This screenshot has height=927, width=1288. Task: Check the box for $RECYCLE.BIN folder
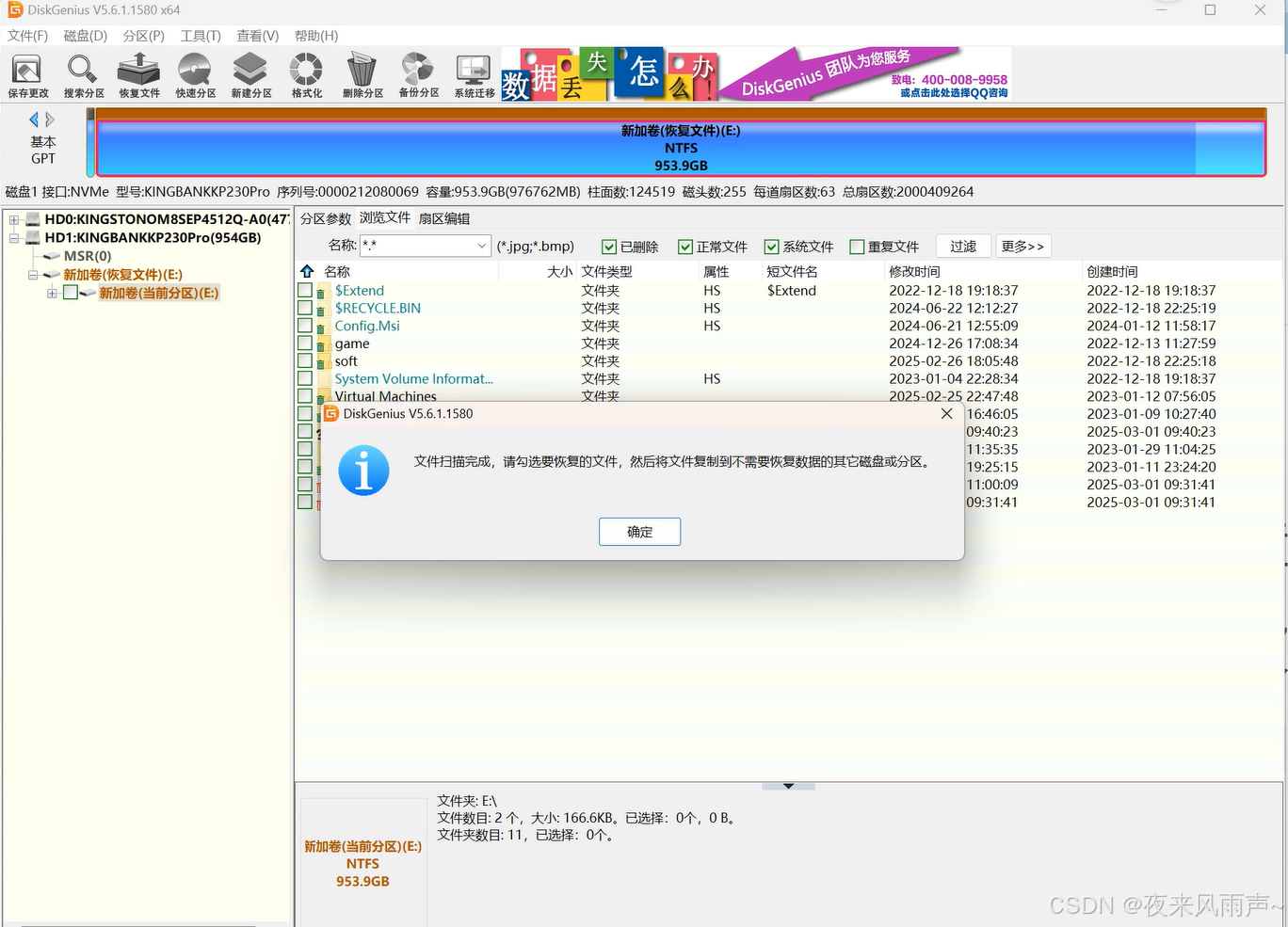tap(305, 308)
